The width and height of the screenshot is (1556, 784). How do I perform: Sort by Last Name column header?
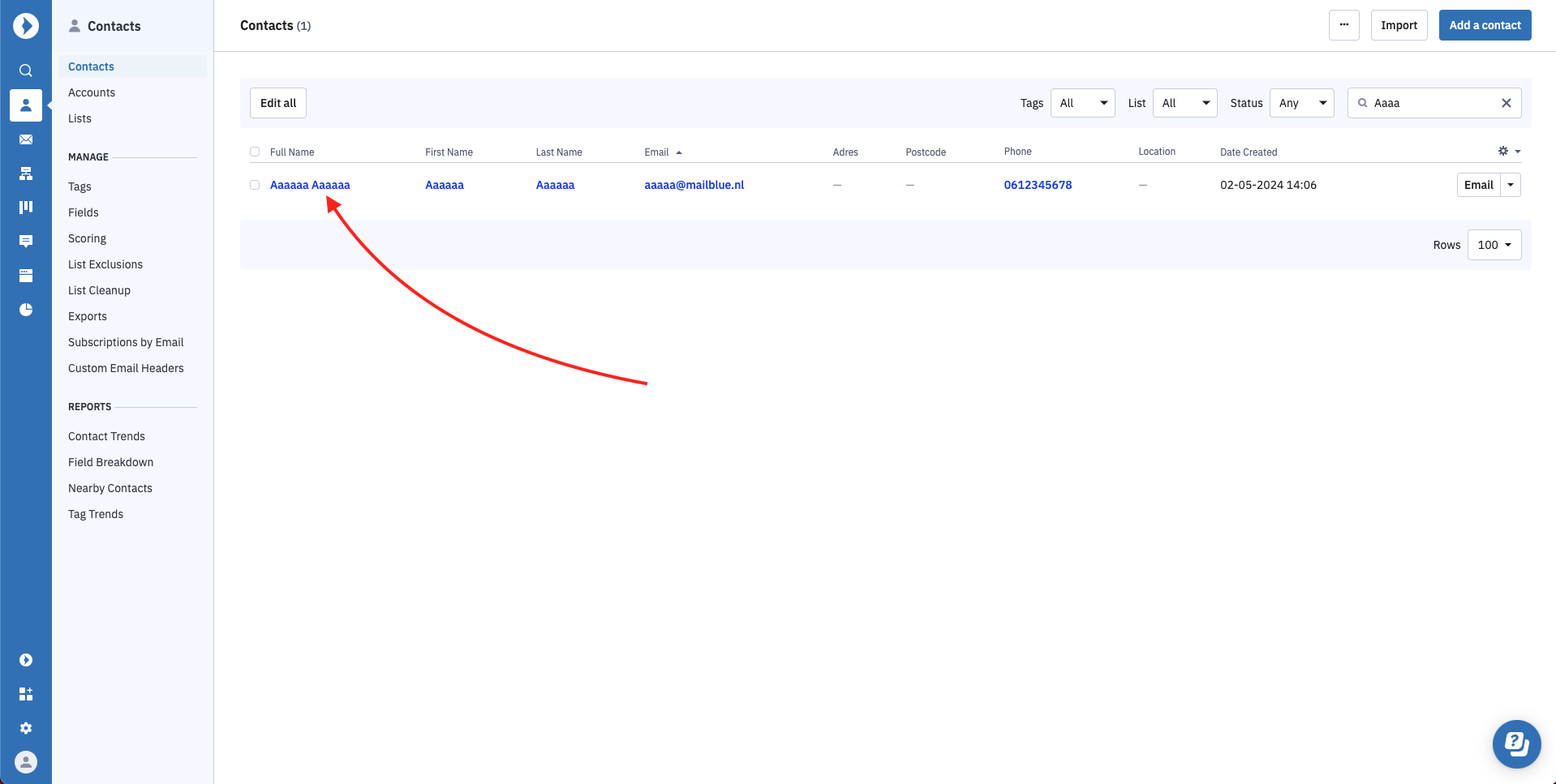[x=559, y=152]
